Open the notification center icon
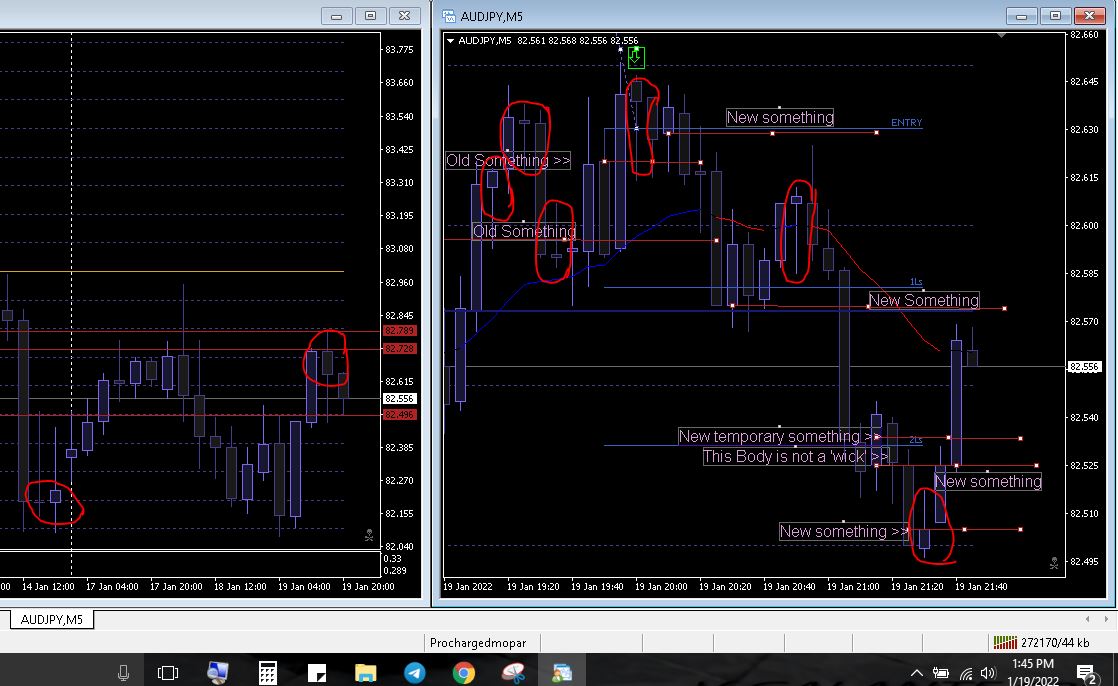 coord(1084,672)
